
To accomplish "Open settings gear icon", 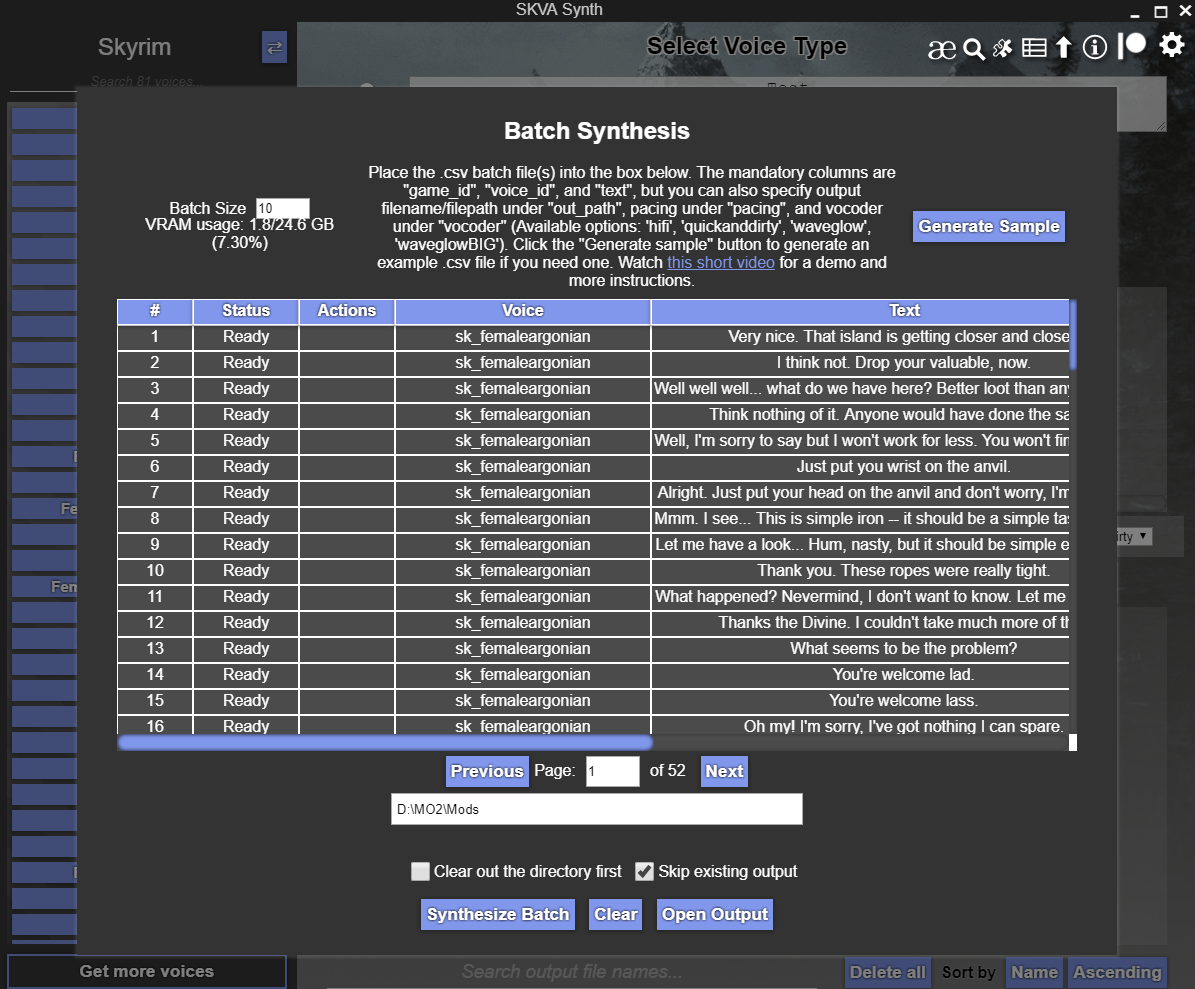I will [x=1171, y=45].
